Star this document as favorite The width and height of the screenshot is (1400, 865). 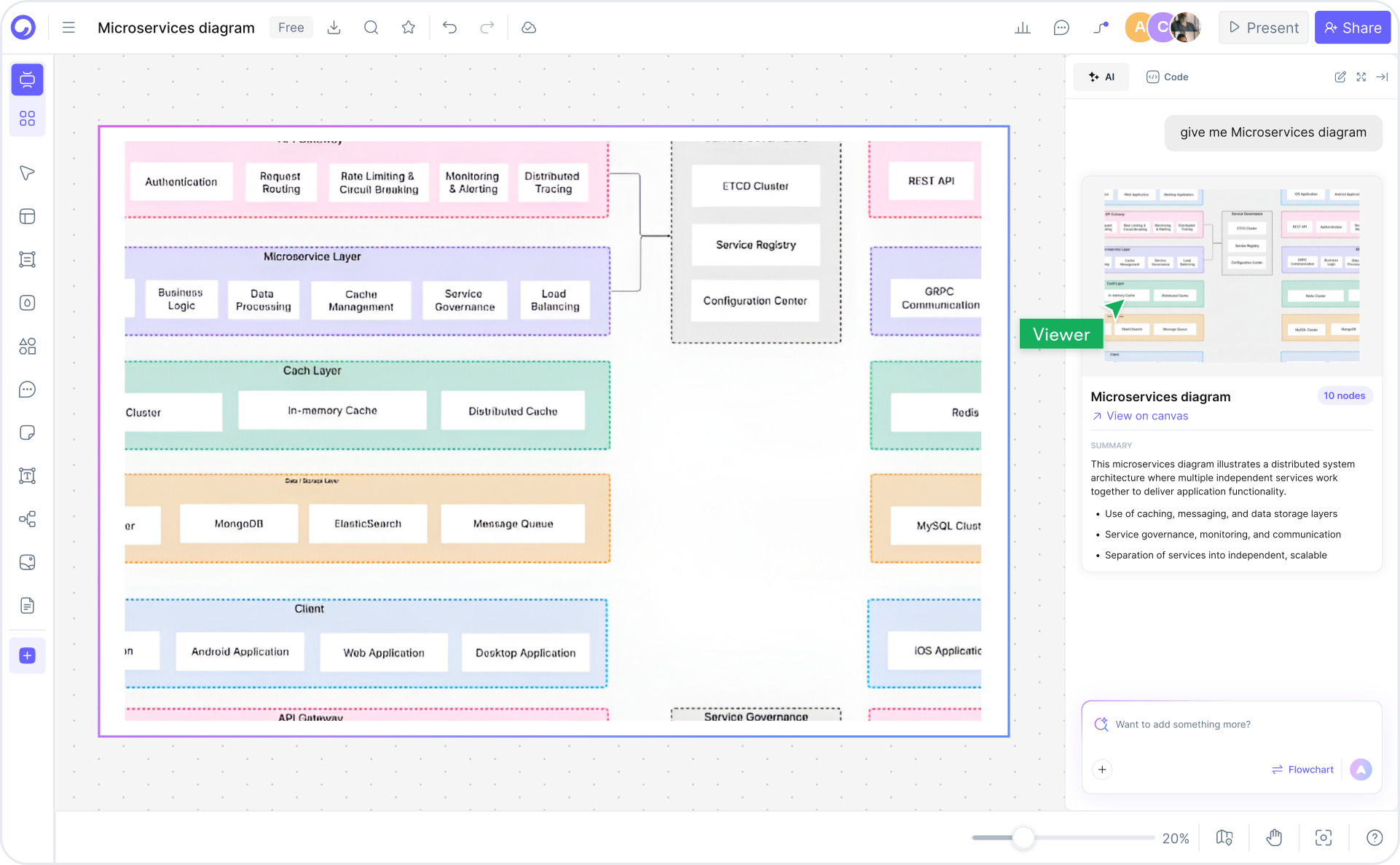coord(408,27)
